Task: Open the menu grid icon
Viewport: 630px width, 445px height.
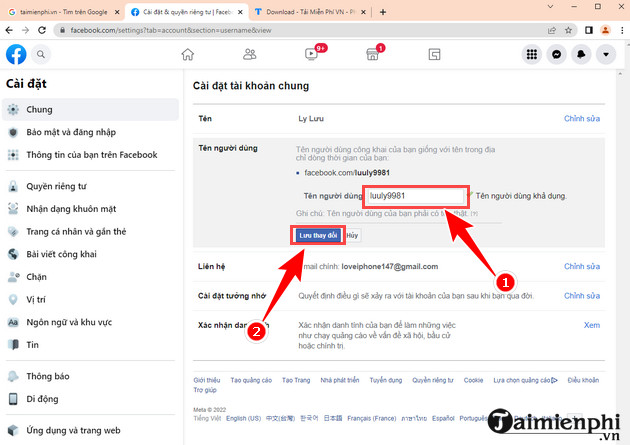Action: (532, 54)
